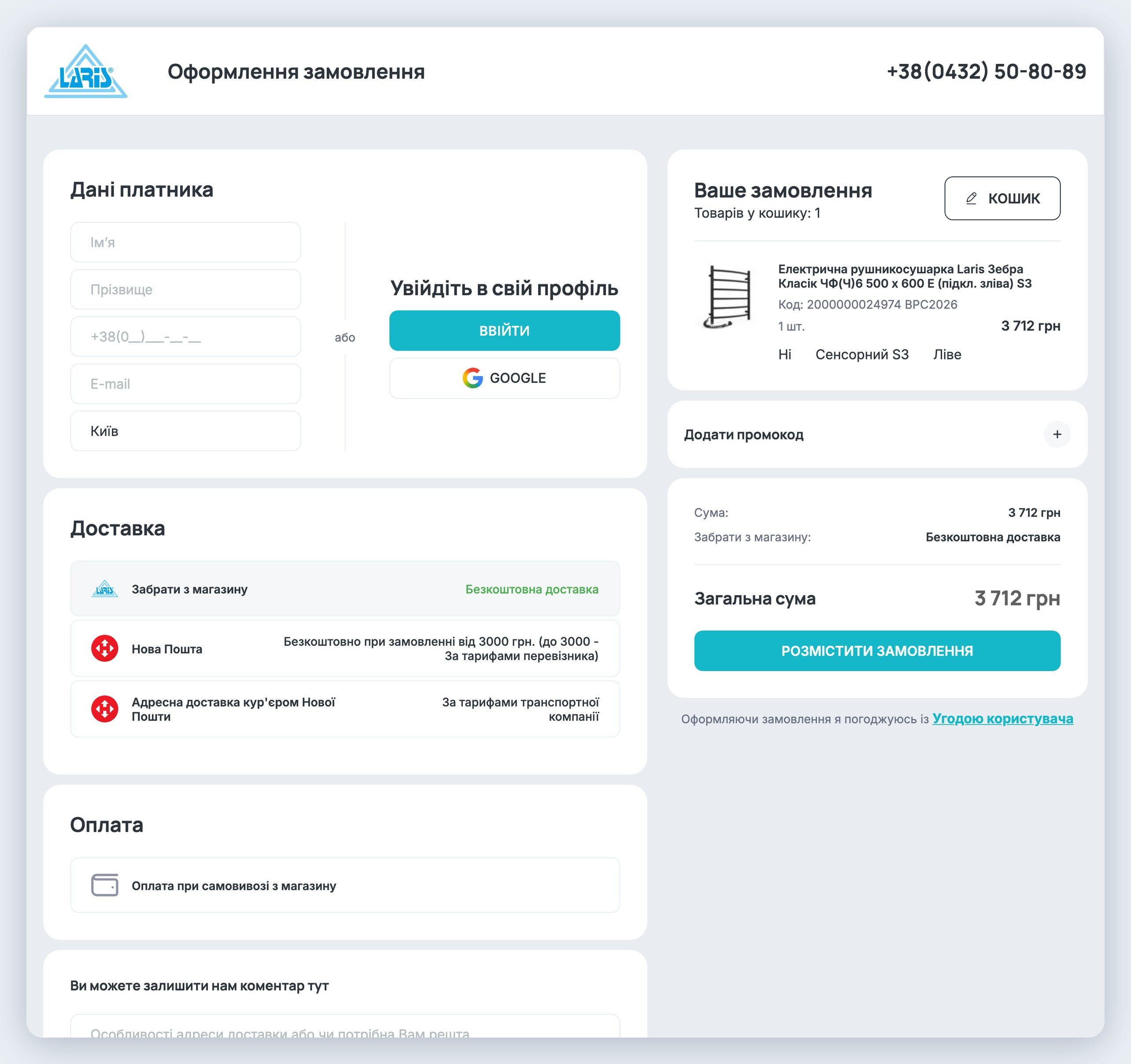Click РОЗМІСТИТИ ЗАМОВЛЕННЯ button

[x=877, y=650]
